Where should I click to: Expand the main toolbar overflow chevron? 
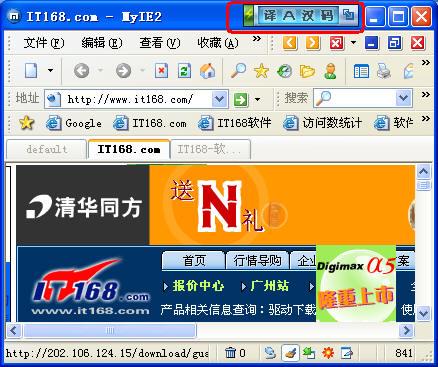coord(426,63)
